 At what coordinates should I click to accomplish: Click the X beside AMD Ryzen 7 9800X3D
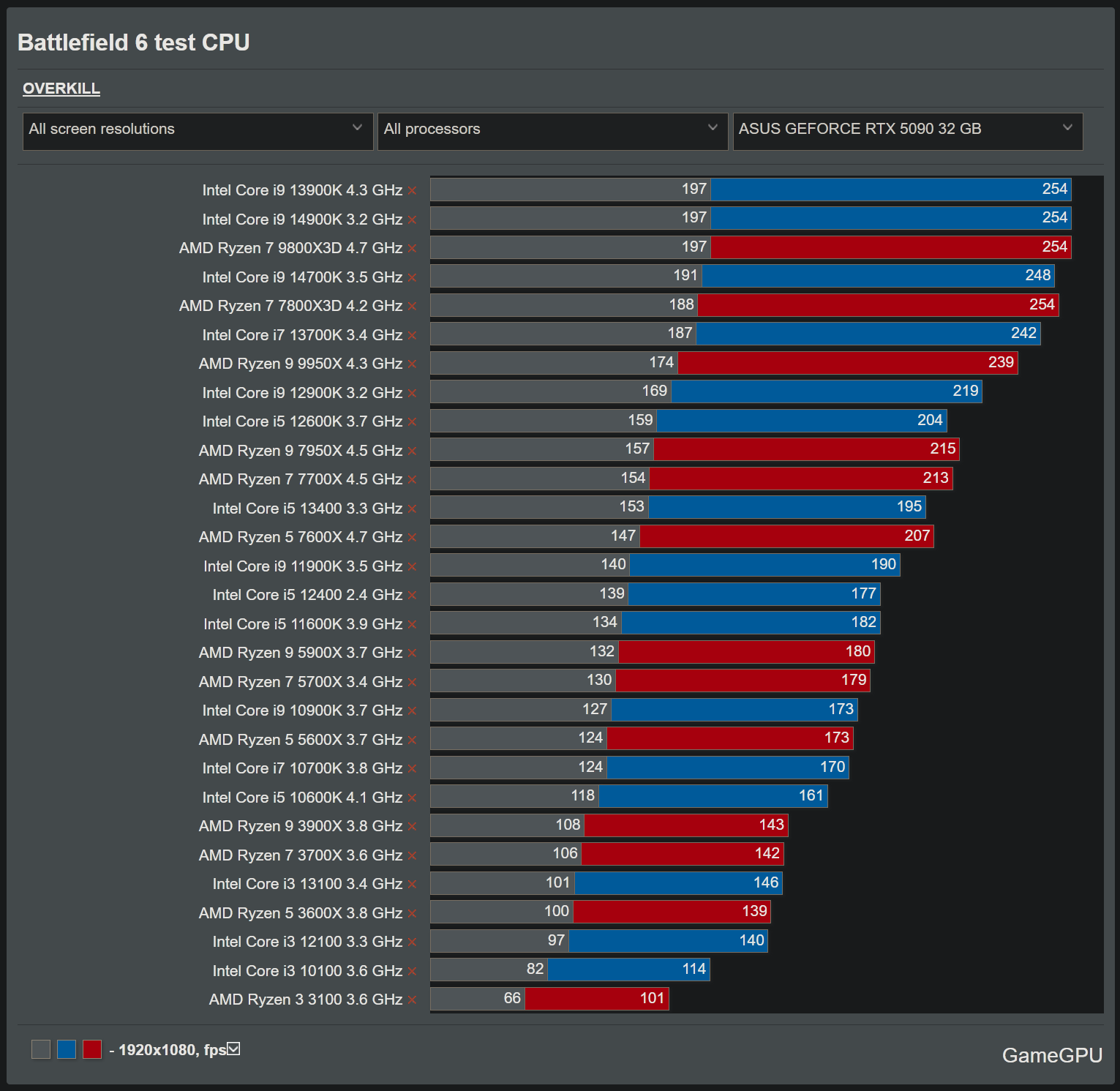click(x=413, y=249)
